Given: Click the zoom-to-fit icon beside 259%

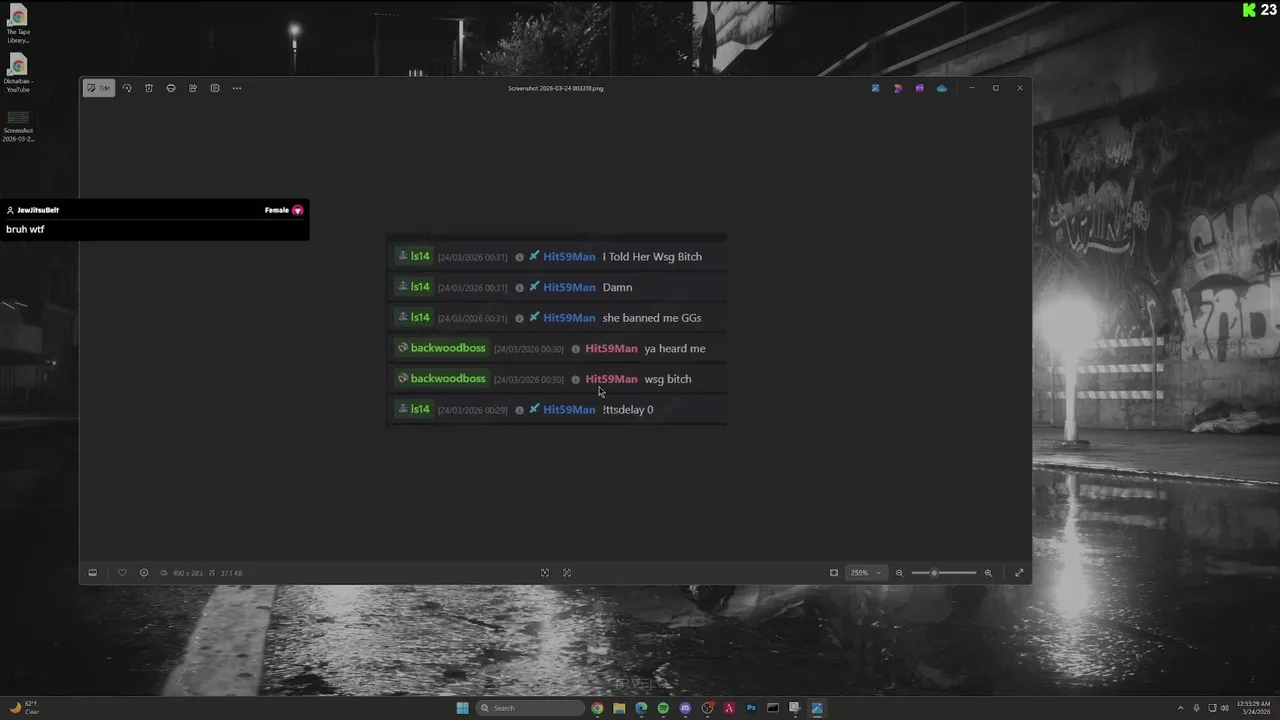Looking at the screenshot, I should 834,573.
